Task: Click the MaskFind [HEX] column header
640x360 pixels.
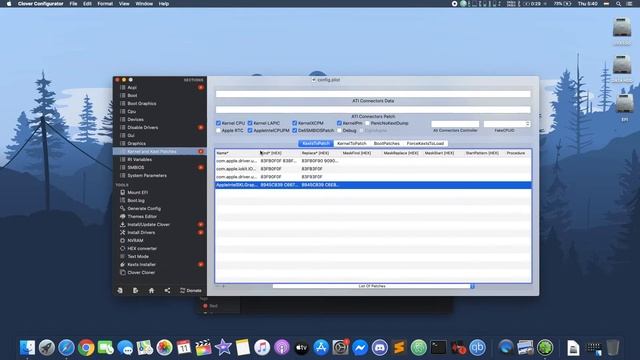Action: click(357, 153)
